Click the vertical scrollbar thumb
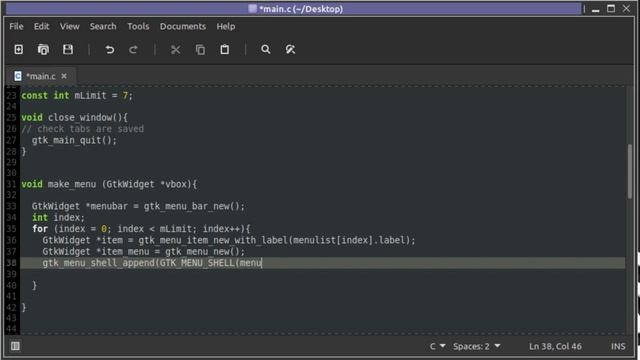This screenshot has height=360, width=640. pos(630,171)
